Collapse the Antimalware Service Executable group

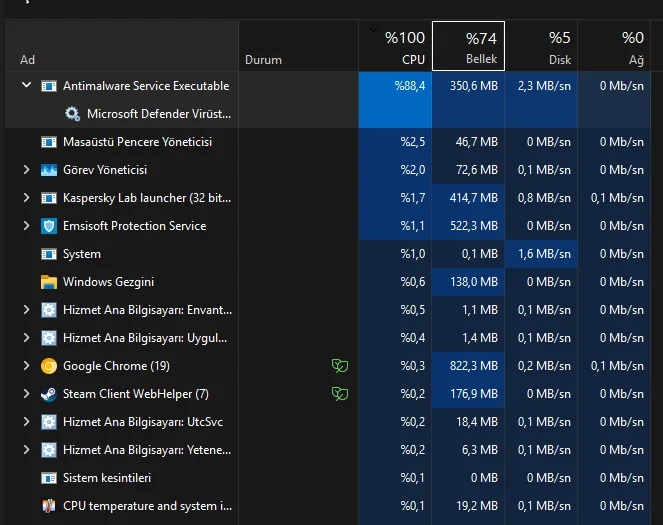click(27, 86)
